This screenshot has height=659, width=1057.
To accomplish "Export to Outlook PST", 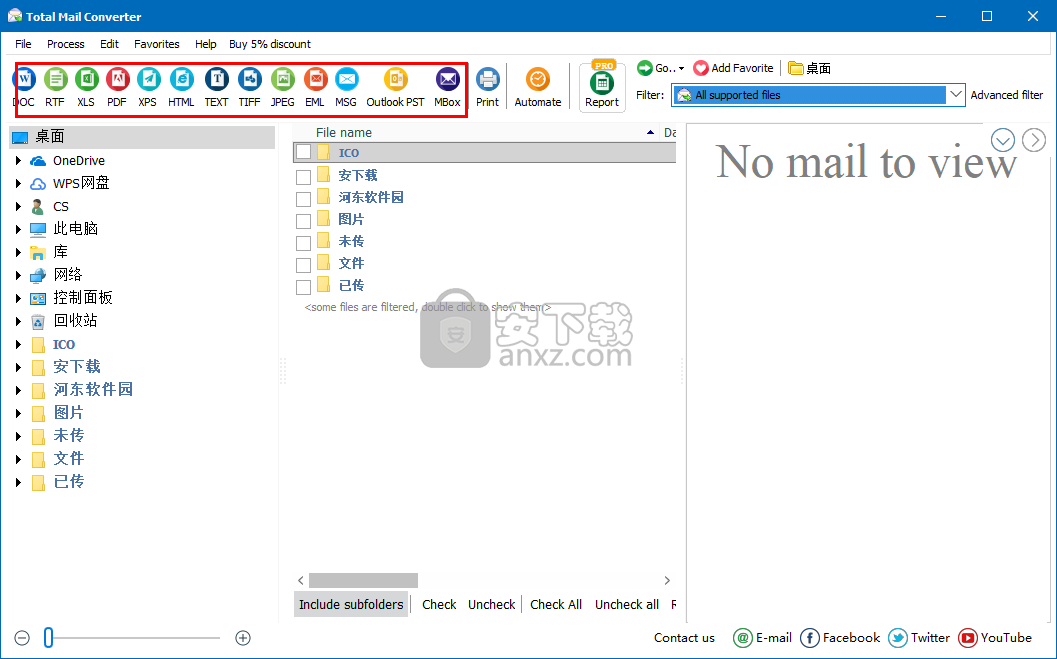I will [396, 87].
